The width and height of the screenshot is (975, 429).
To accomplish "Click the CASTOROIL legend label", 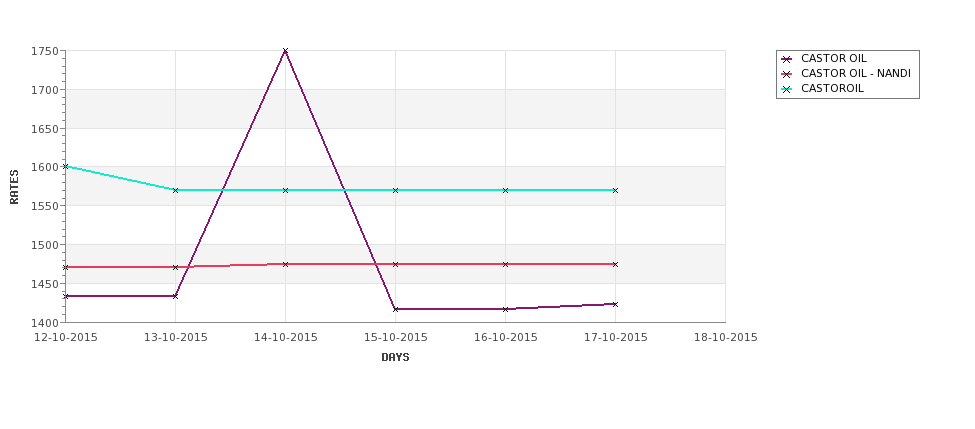I will pyautogui.click(x=832, y=88).
